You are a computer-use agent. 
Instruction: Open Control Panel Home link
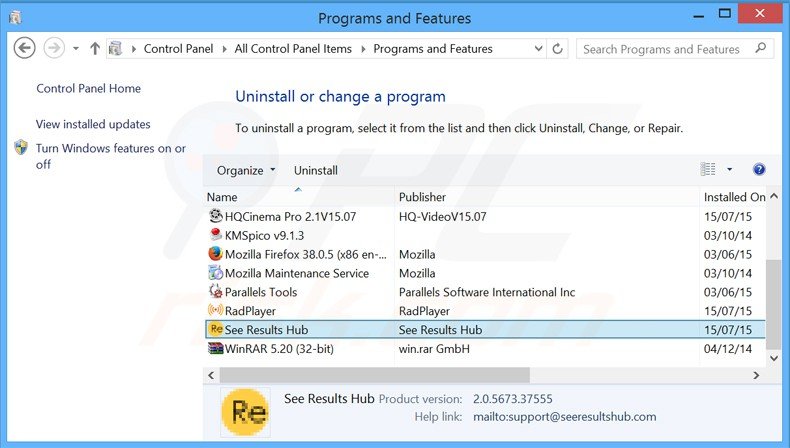89,88
